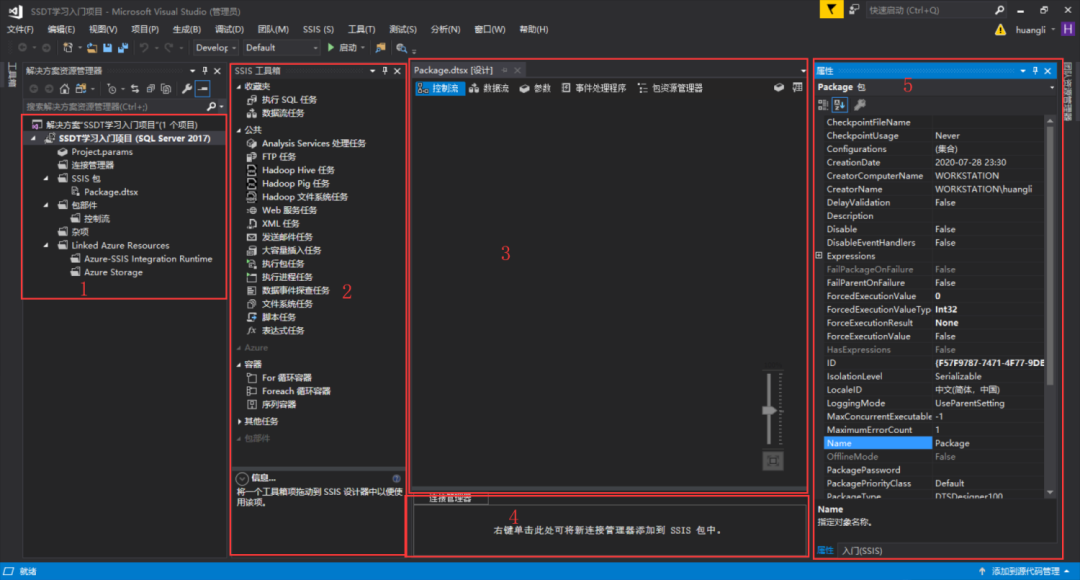Toggle auto-hide pin on Properties panel
Screen dimensions: 1080x580
[1035, 71]
